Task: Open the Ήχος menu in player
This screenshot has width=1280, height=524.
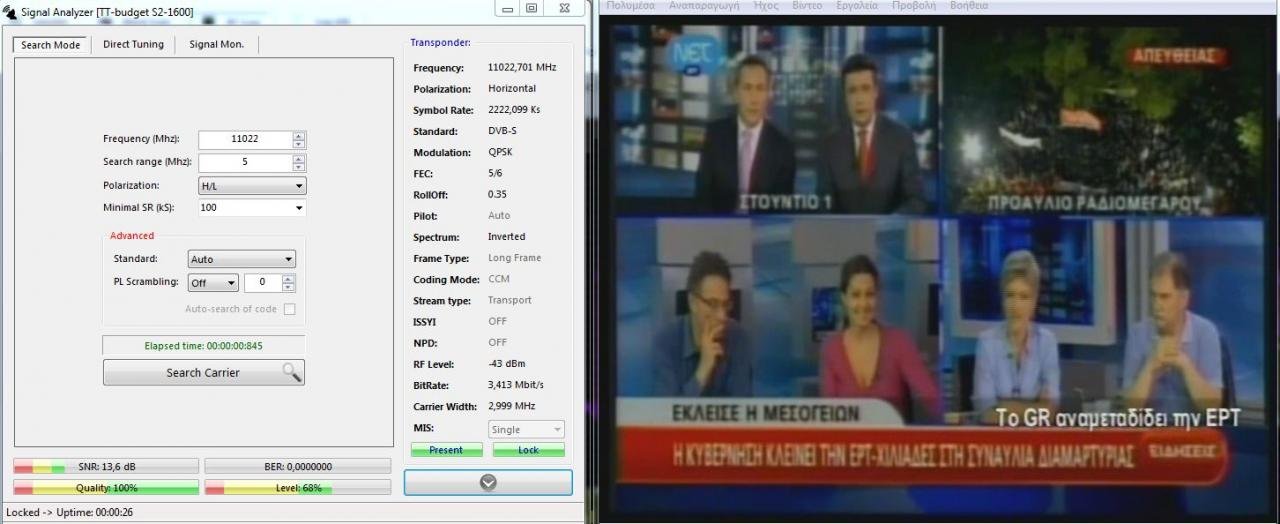Action: 766,6
